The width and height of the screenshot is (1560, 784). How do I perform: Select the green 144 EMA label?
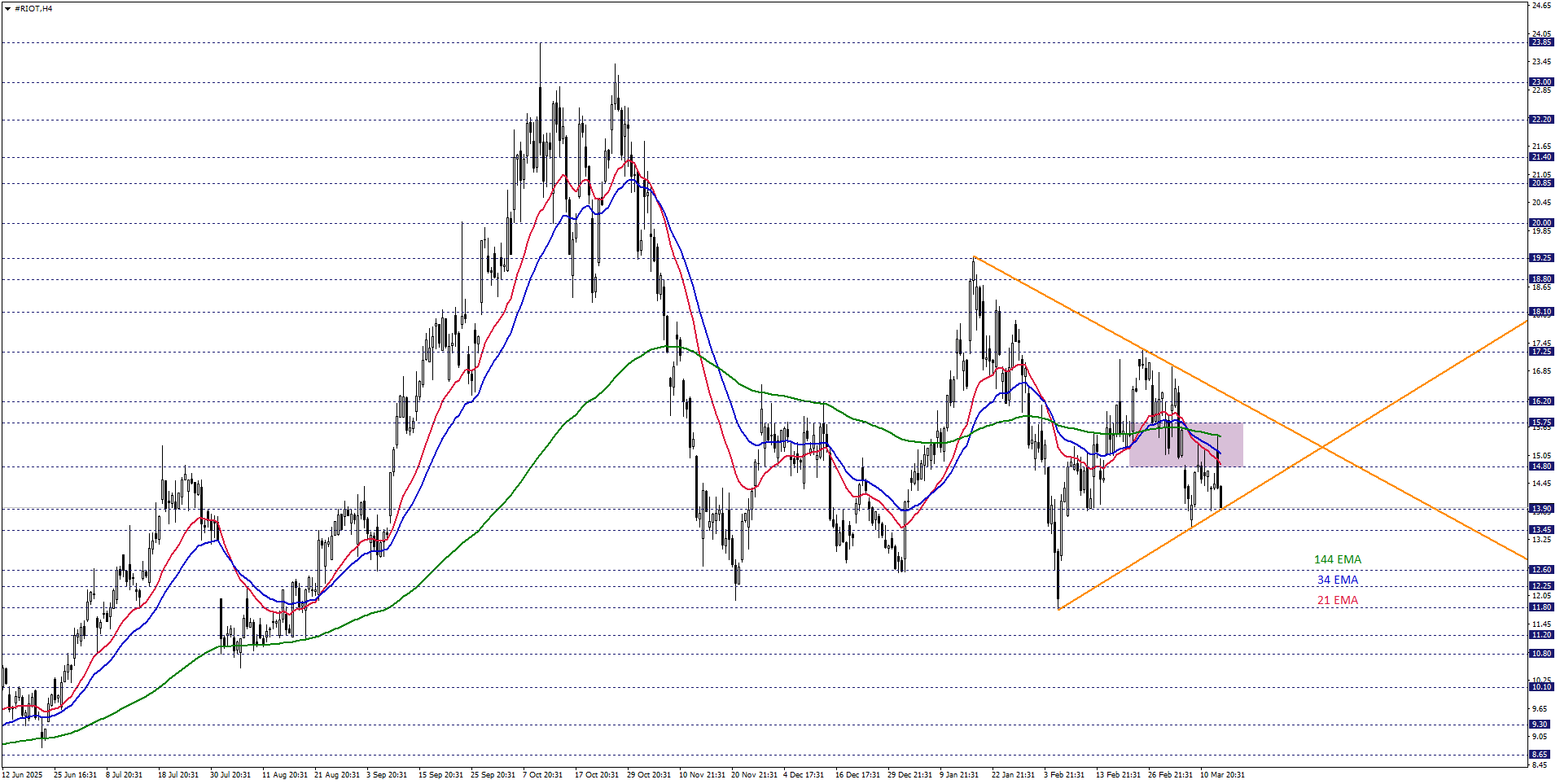[1337, 559]
